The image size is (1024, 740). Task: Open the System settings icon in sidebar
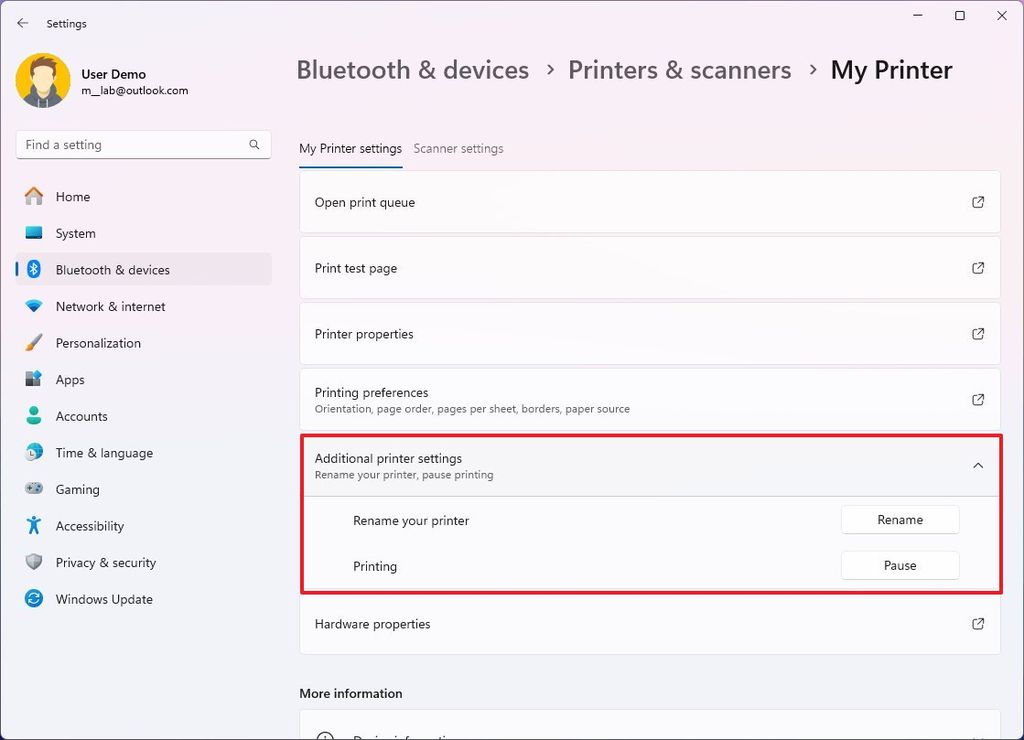33,233
